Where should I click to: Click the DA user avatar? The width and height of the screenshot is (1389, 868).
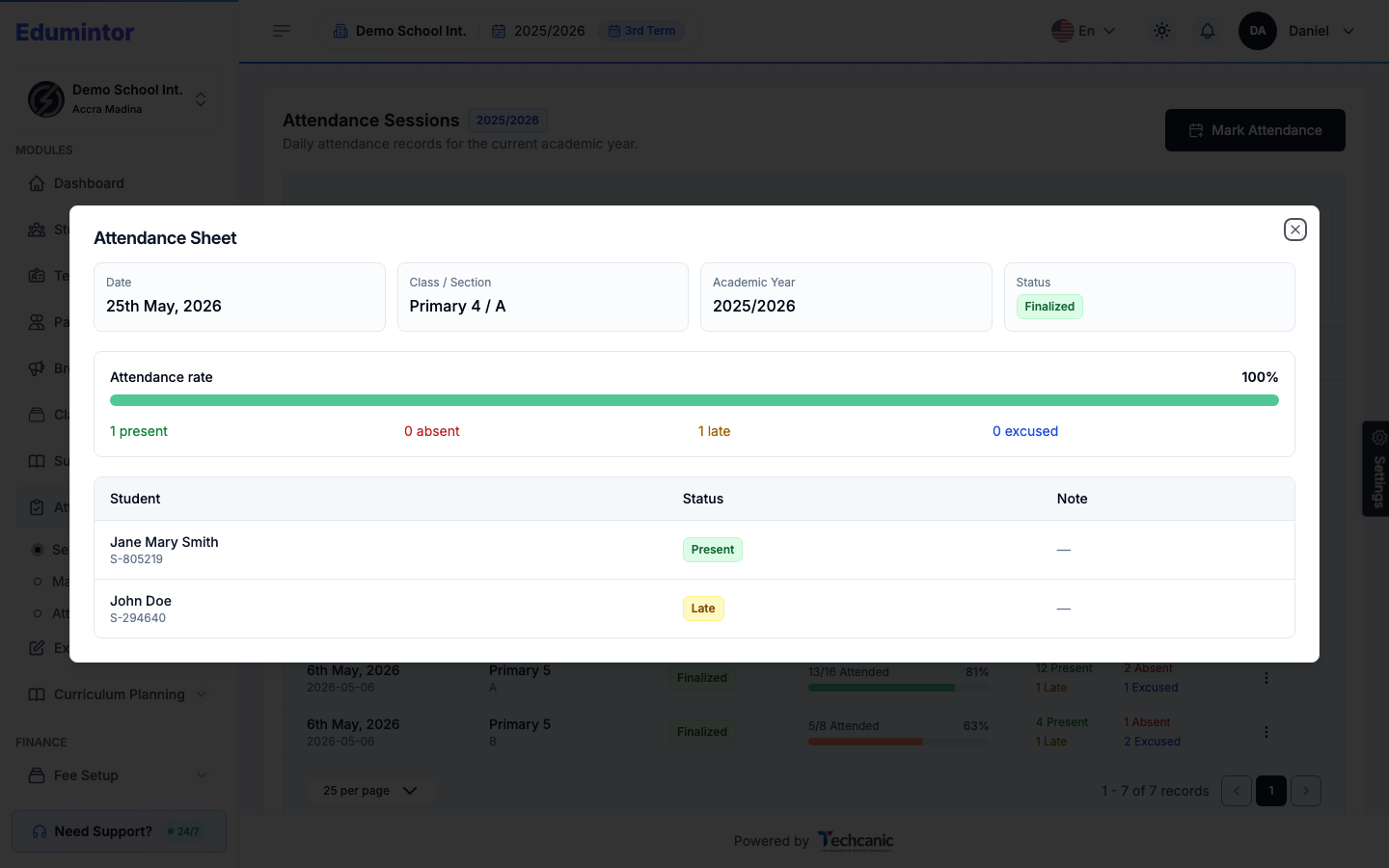(x=1258, y=31)
